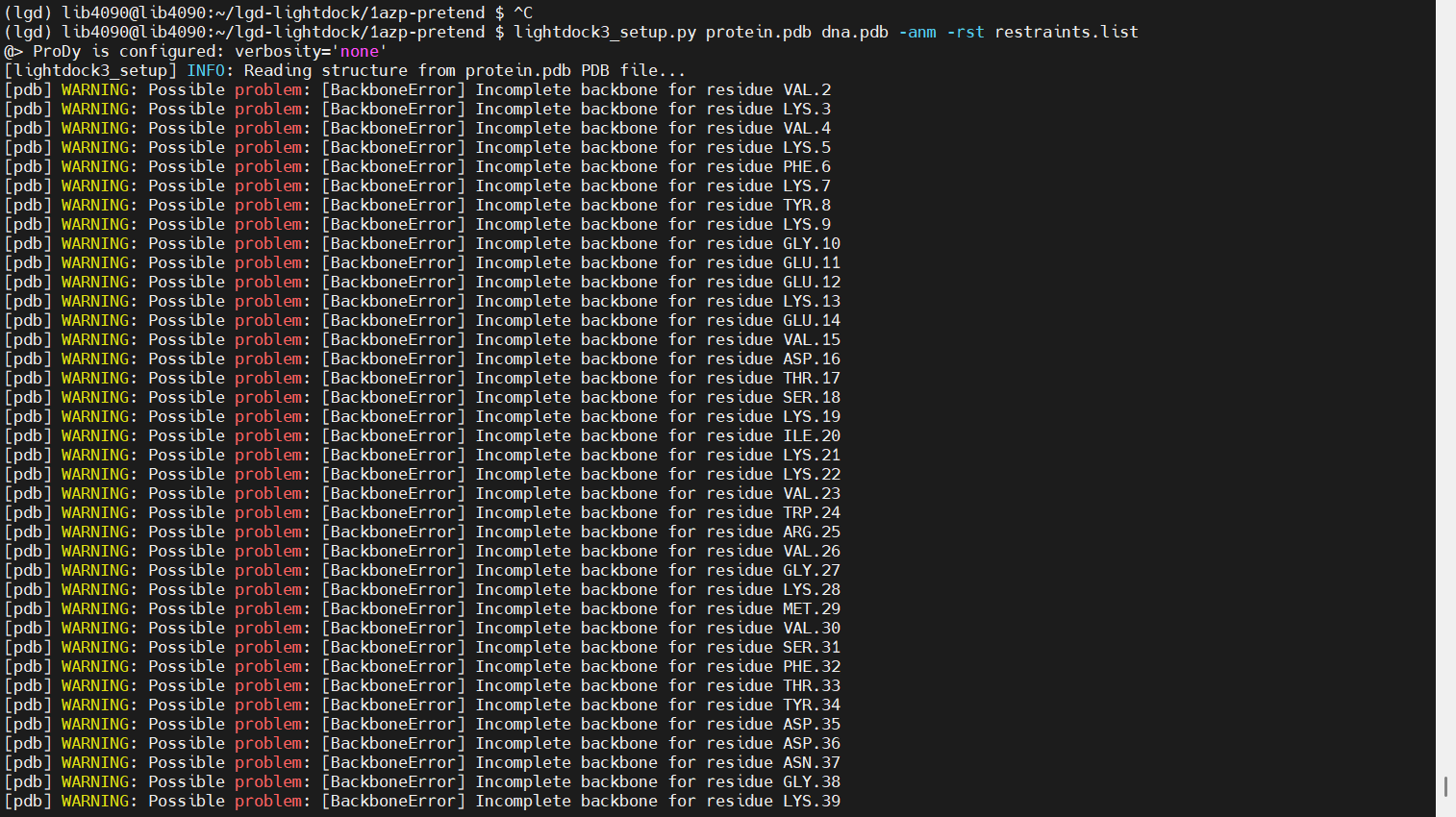Click '[BackboneError]' on the VAL.2 line

coord(393,89)
